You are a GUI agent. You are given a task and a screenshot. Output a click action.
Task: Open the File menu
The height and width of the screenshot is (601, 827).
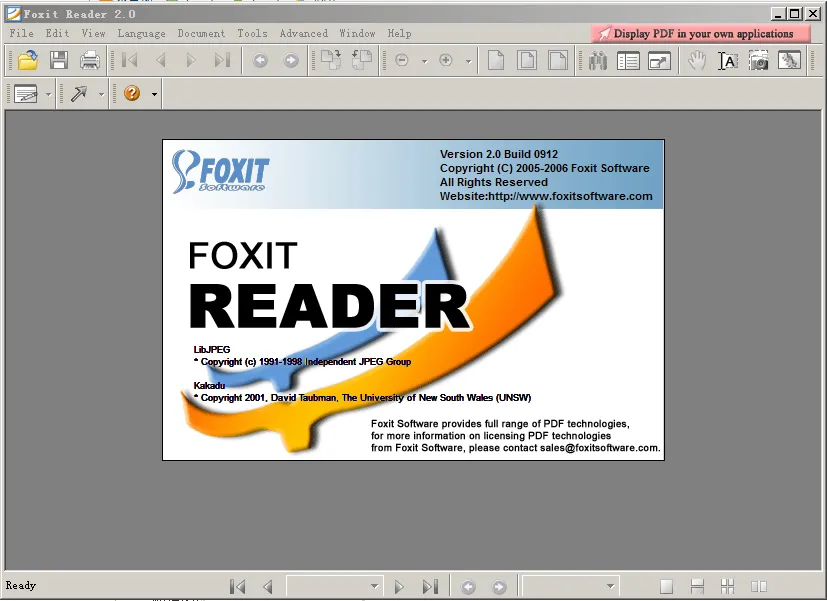coord(22,33)
